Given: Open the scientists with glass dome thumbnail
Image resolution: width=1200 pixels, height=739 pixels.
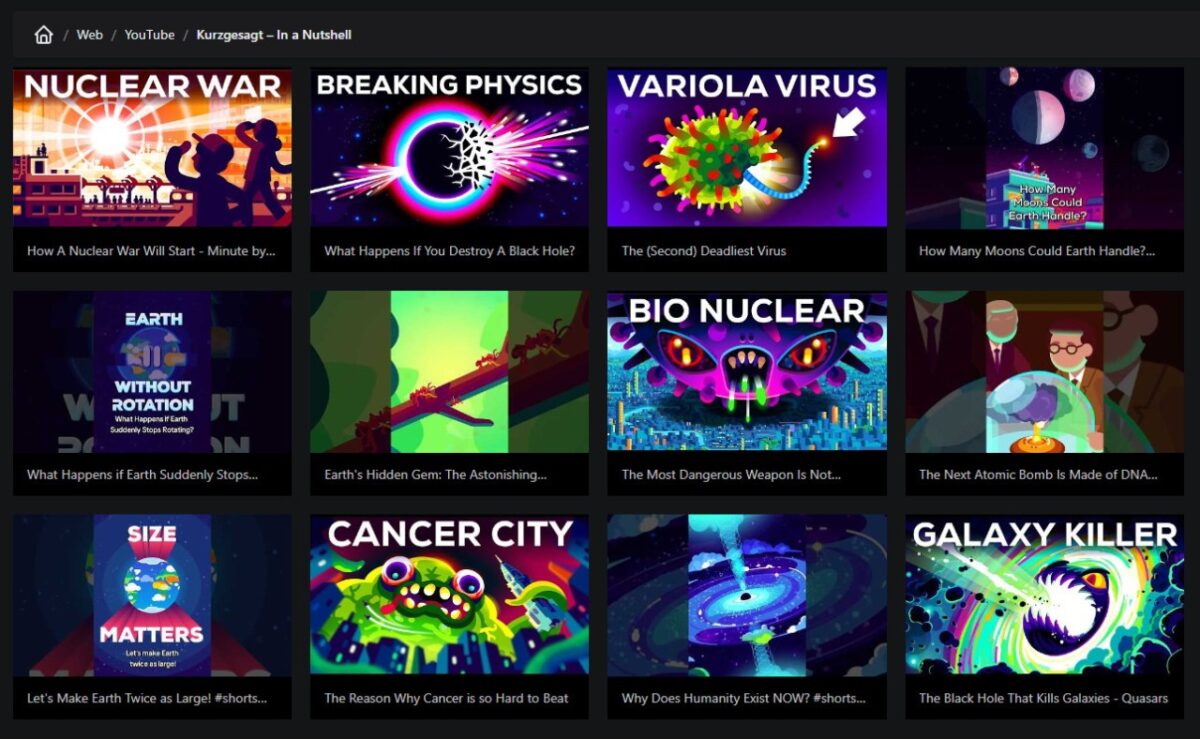Looking at the screenshot, I should pyautogui.click(x=1045, y=372).
